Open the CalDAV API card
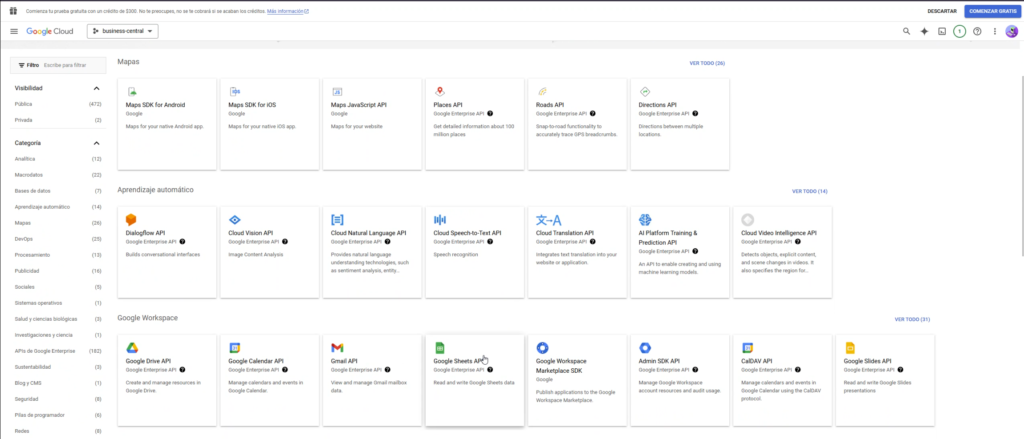This screenshot has height=439, width=1024. point(782,380)
